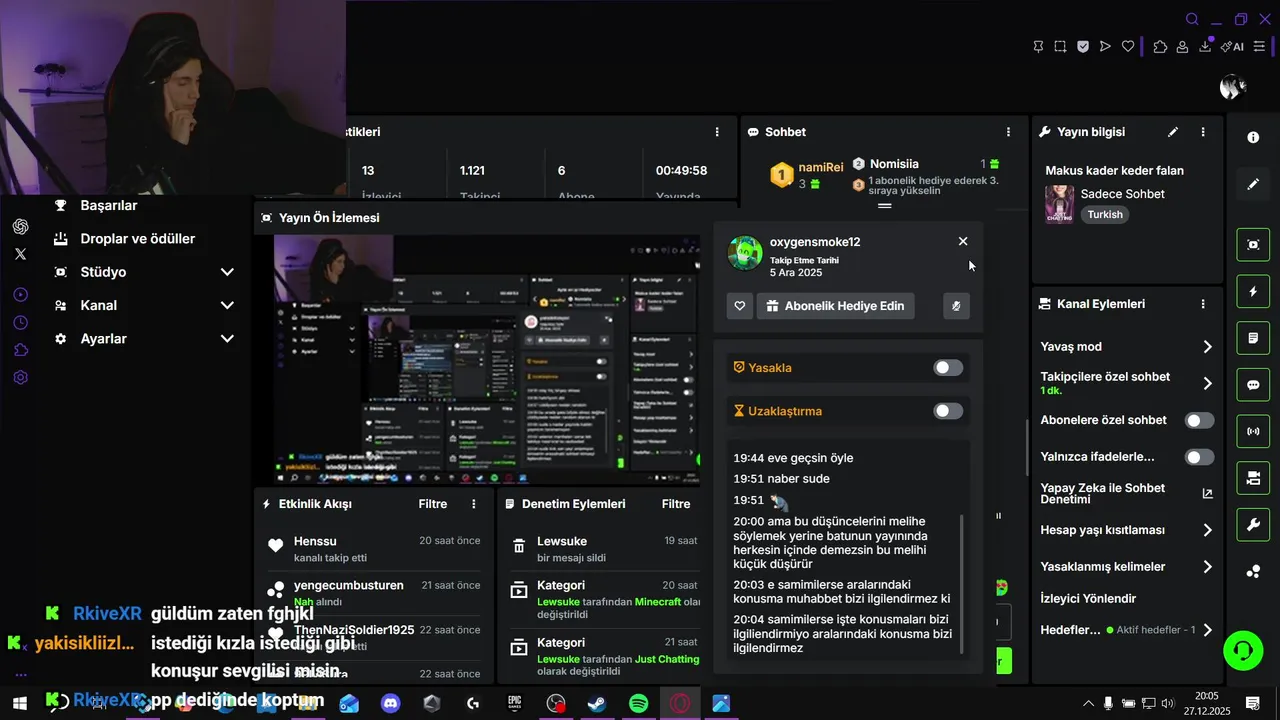
Task: Click the info icon in right sidebar
Action: click(1253, 137)
